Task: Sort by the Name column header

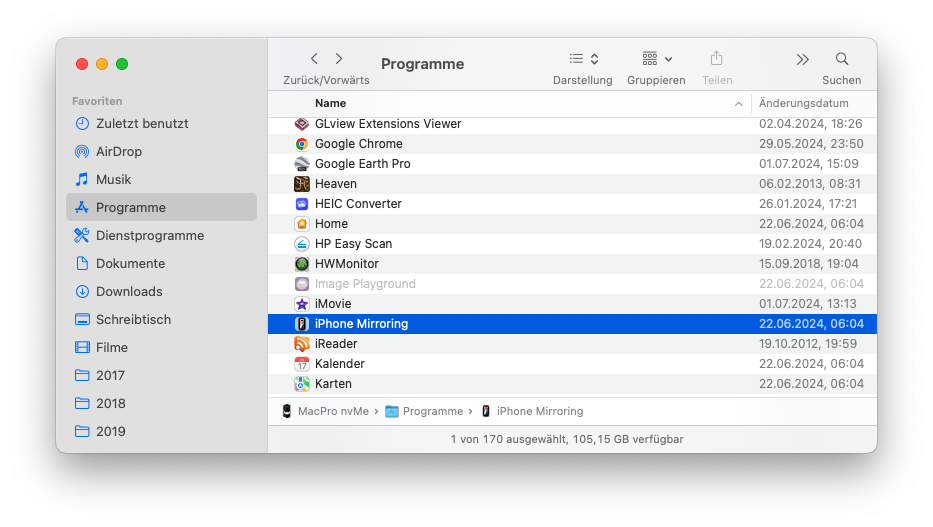Action: (x=330, y=103)
